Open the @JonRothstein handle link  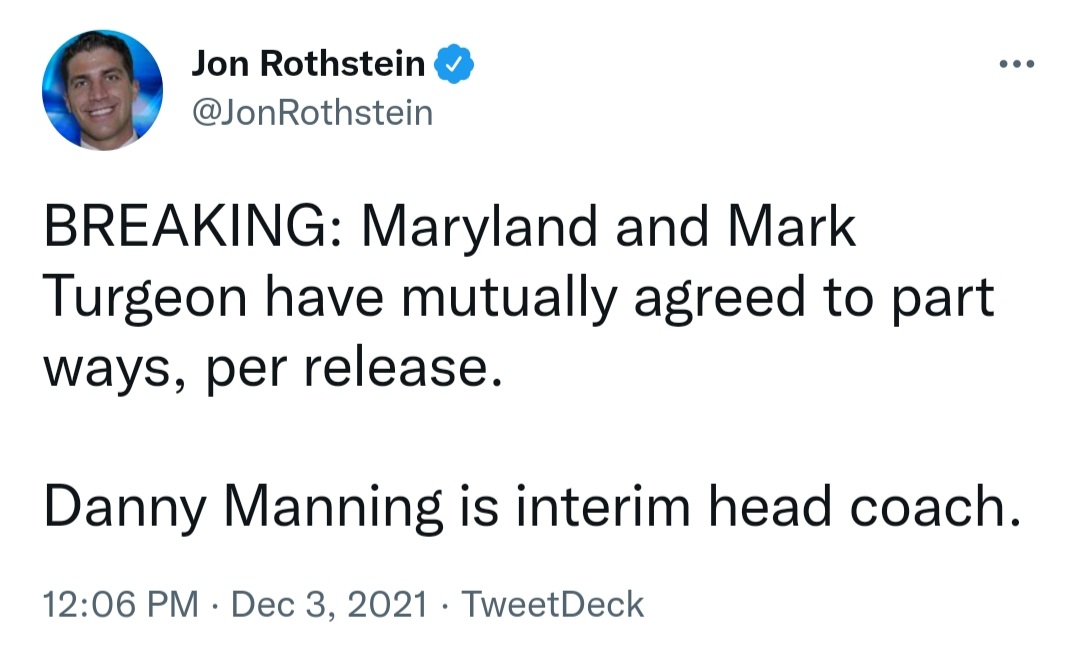(x=312, y=113)
